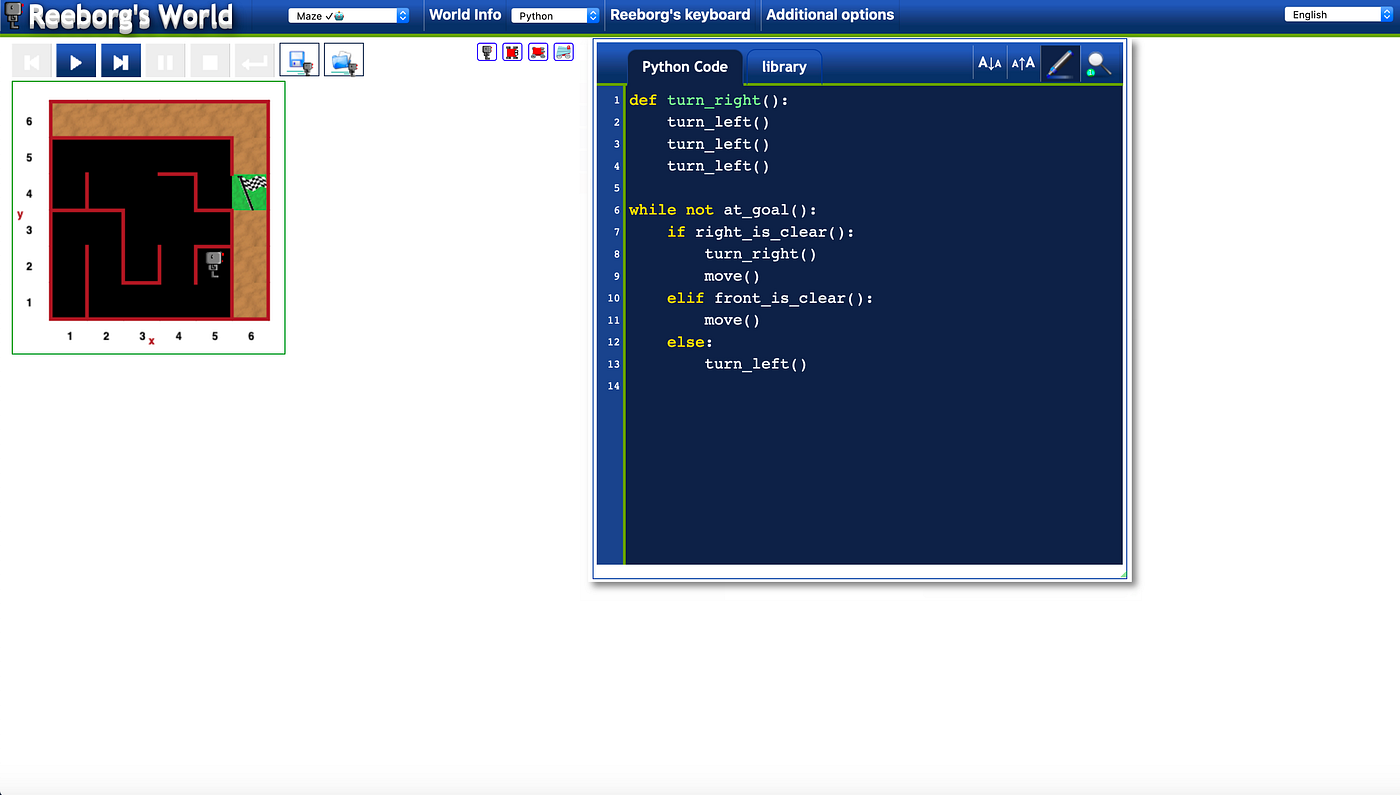Click the robot head icon near the toolbar
This screenshot has width=1400, height=795.
click(486, 51)
